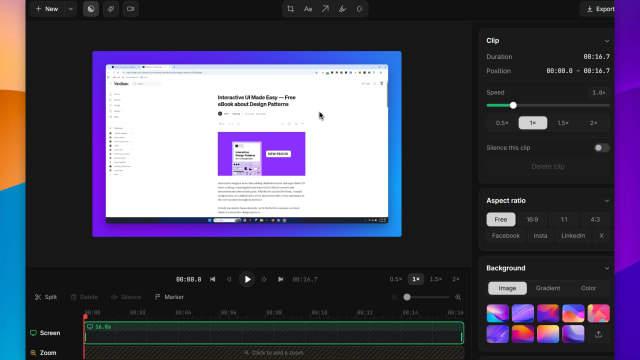The width and height of the screenshot is (640, 360).
Task: Click the Split scissors tool
Action: point(46,297)
